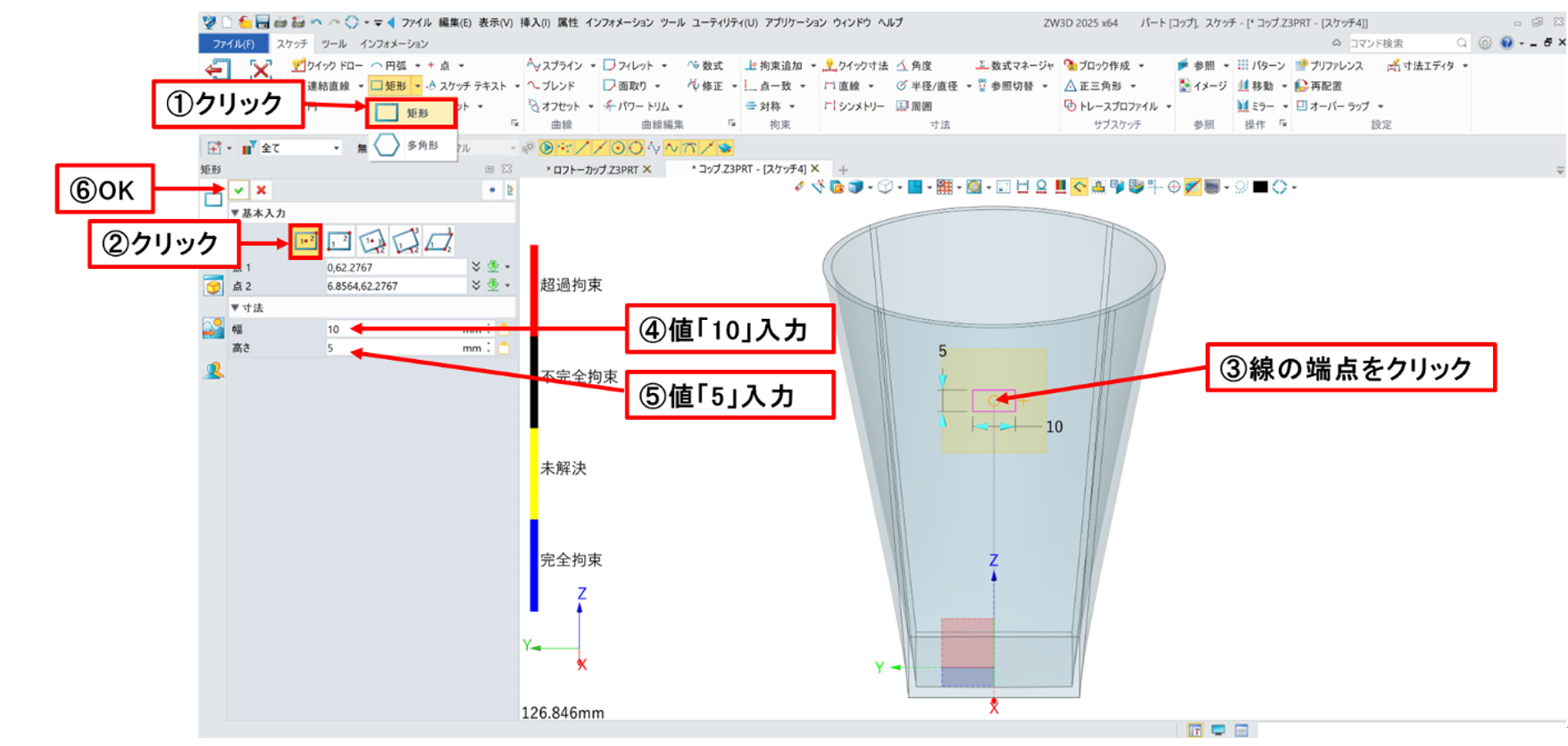Choose 多角形 (polygon) from the dropdown list
This screenshot has height=746, width=1568.
411,145
